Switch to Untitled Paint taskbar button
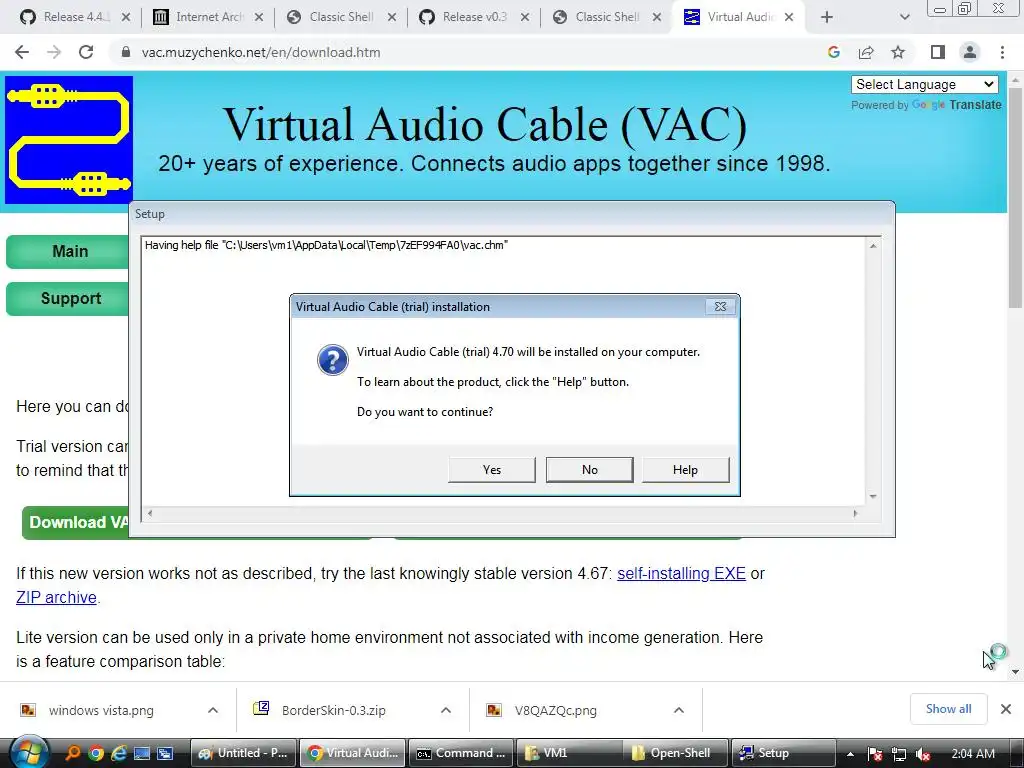Screen dimensions: 1024x768 pyautogui.click(x=244, y=753)
